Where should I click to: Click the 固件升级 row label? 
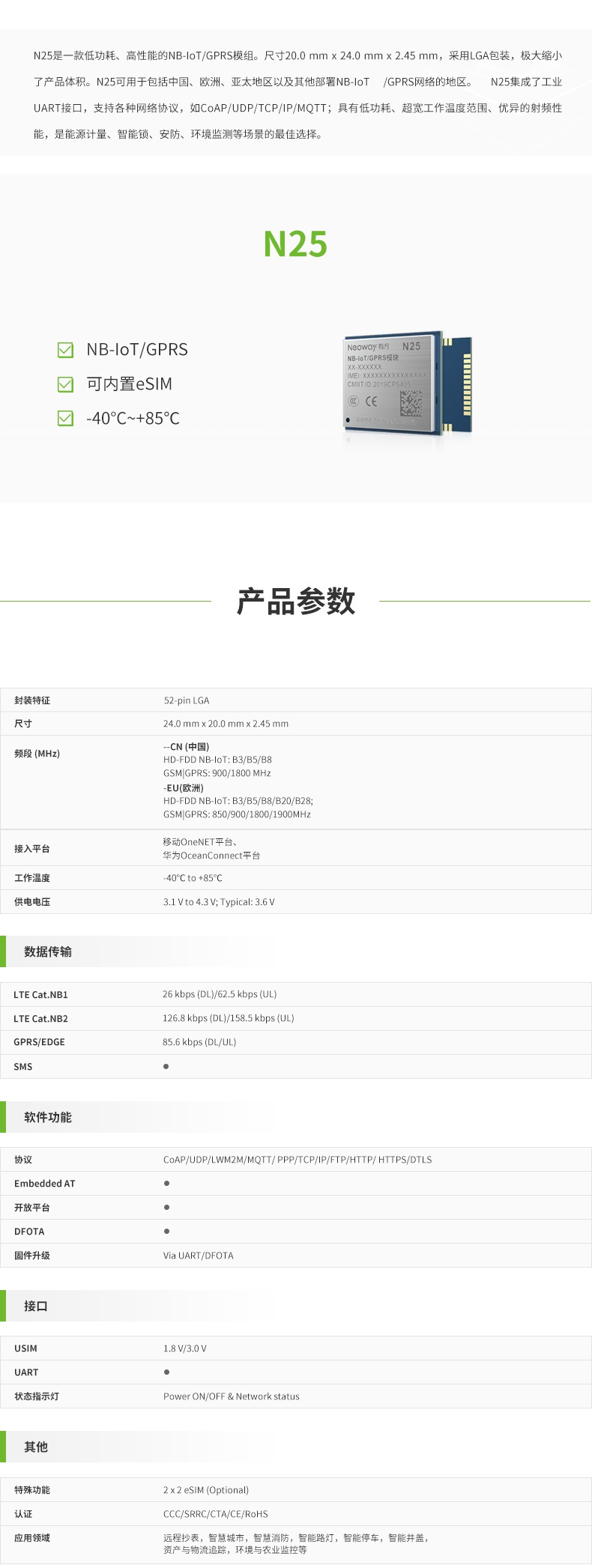coord(32,1256)
